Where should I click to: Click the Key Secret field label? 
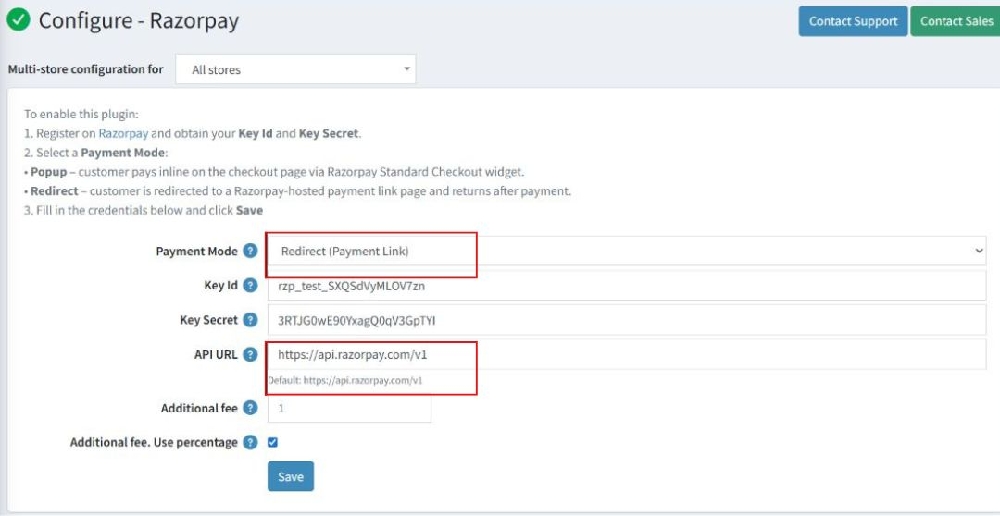(209, 320)
